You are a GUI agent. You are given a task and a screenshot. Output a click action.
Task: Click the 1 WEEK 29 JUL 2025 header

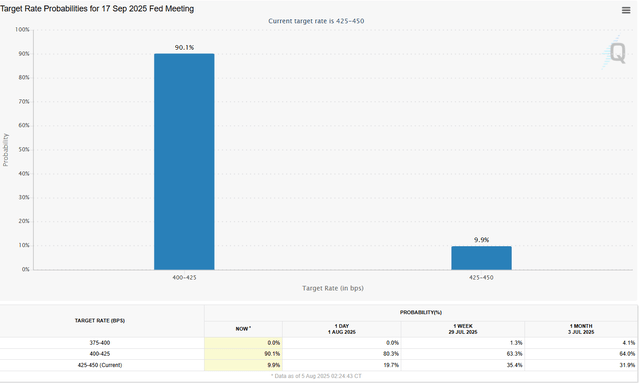point(463,329)
